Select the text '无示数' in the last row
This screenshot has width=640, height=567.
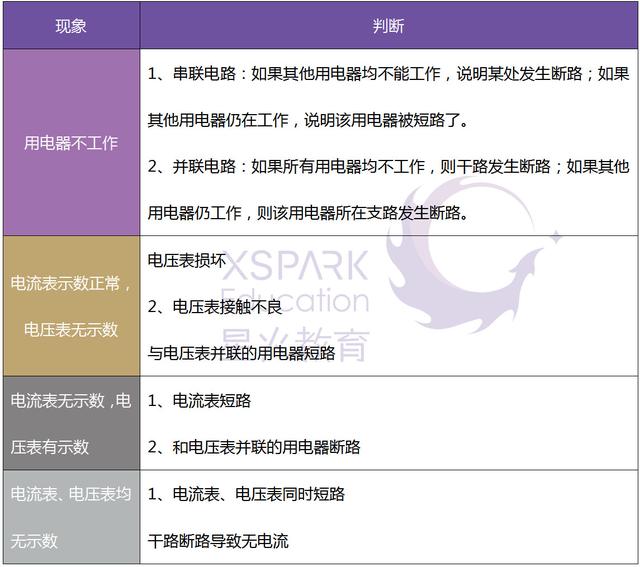click(34, 541)
